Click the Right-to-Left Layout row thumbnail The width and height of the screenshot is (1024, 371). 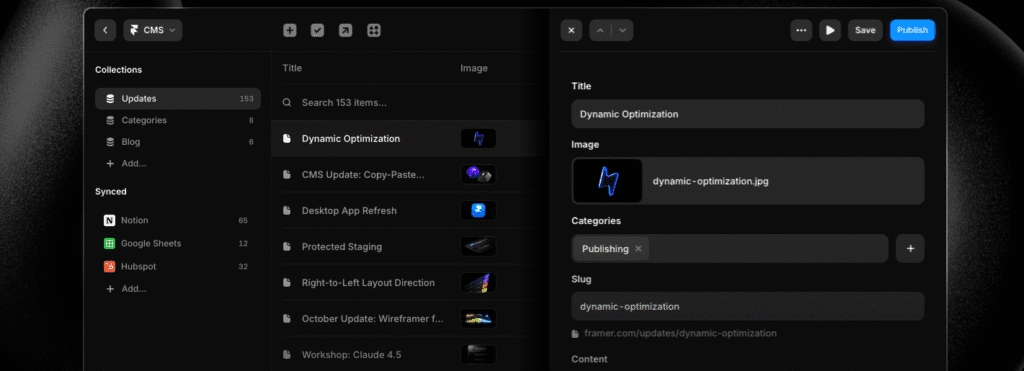click(478, 282)
